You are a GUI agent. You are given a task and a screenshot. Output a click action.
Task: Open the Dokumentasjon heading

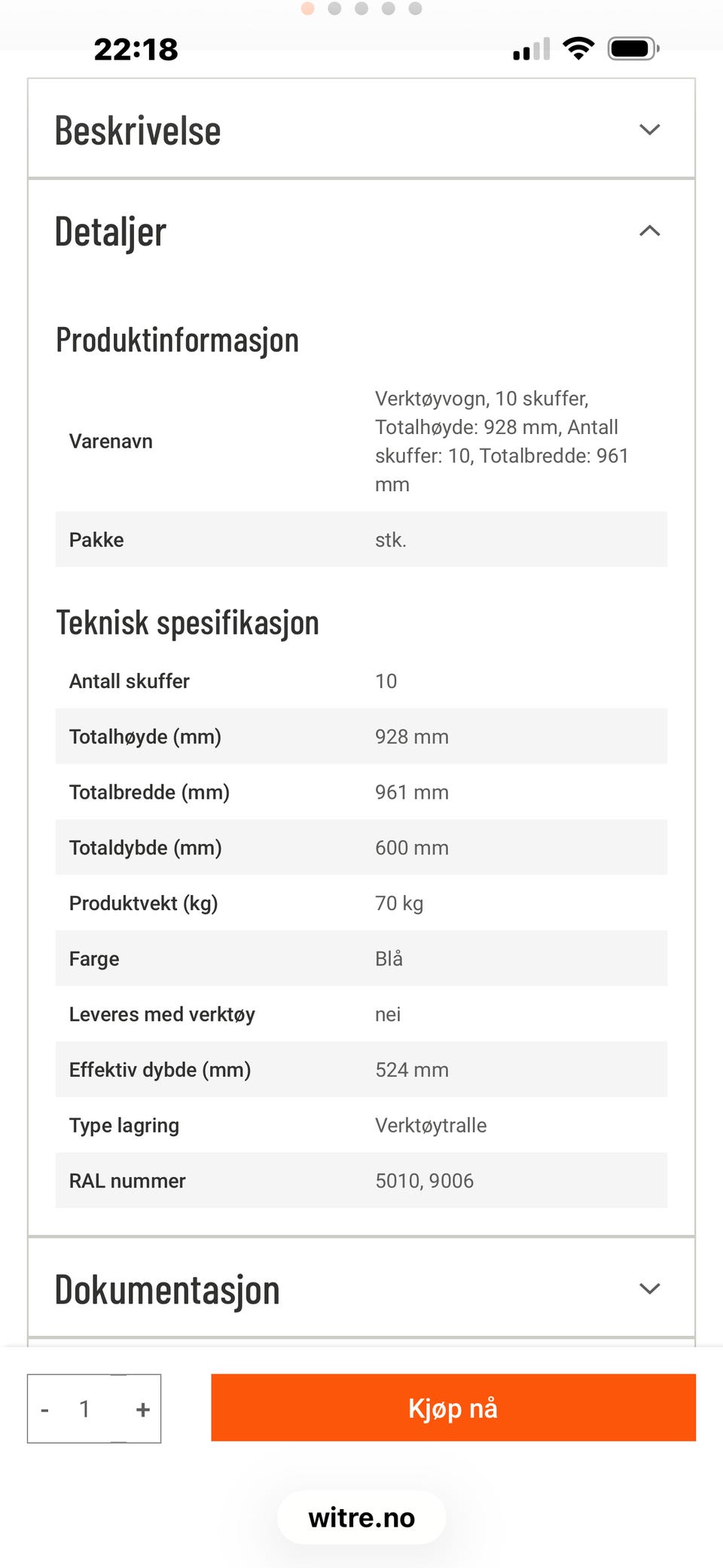pos(167,1289)
